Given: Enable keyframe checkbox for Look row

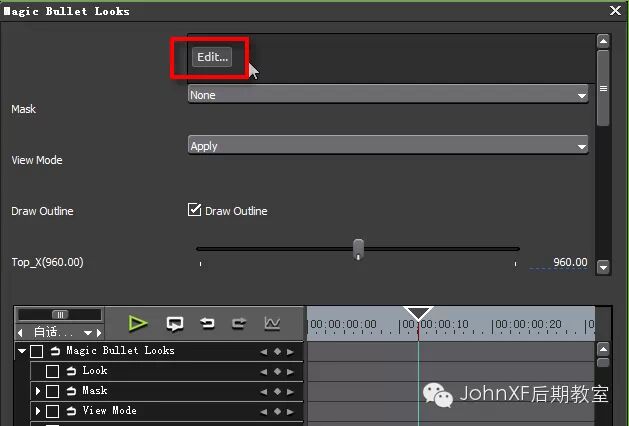Looking at the screenshot, I should point(53,371).
